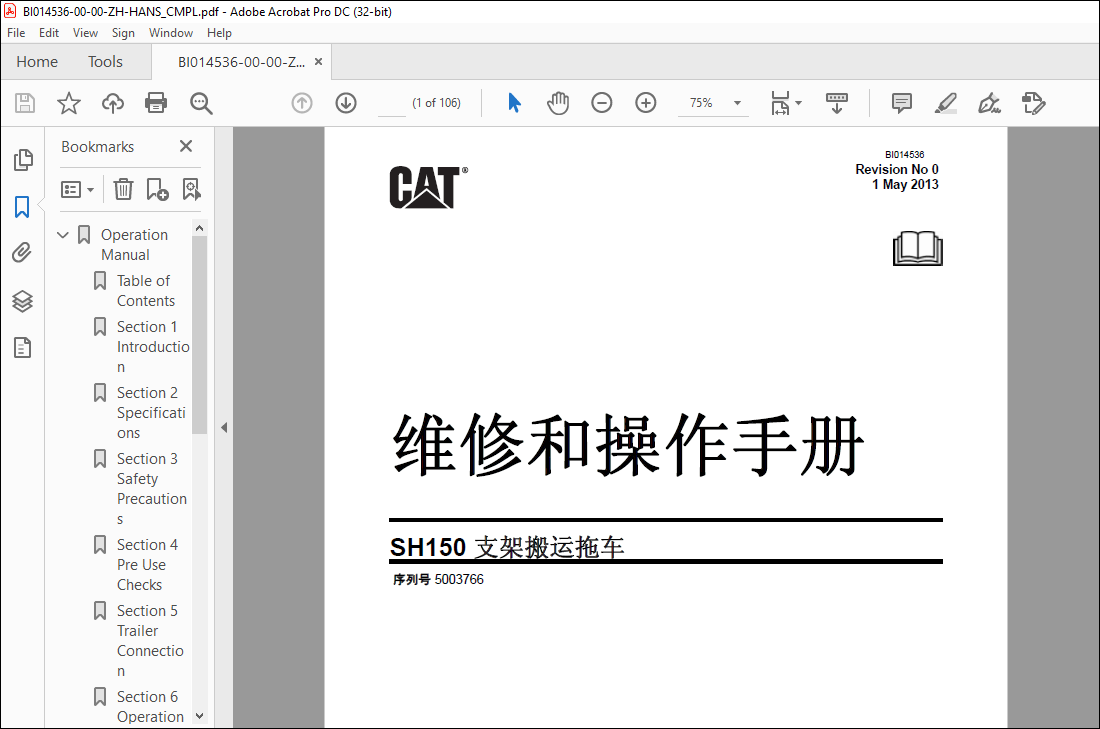Zoom in with plus button
This screenshot has width=1100, height=729.
pyautogui.click(x=645, y=103)
